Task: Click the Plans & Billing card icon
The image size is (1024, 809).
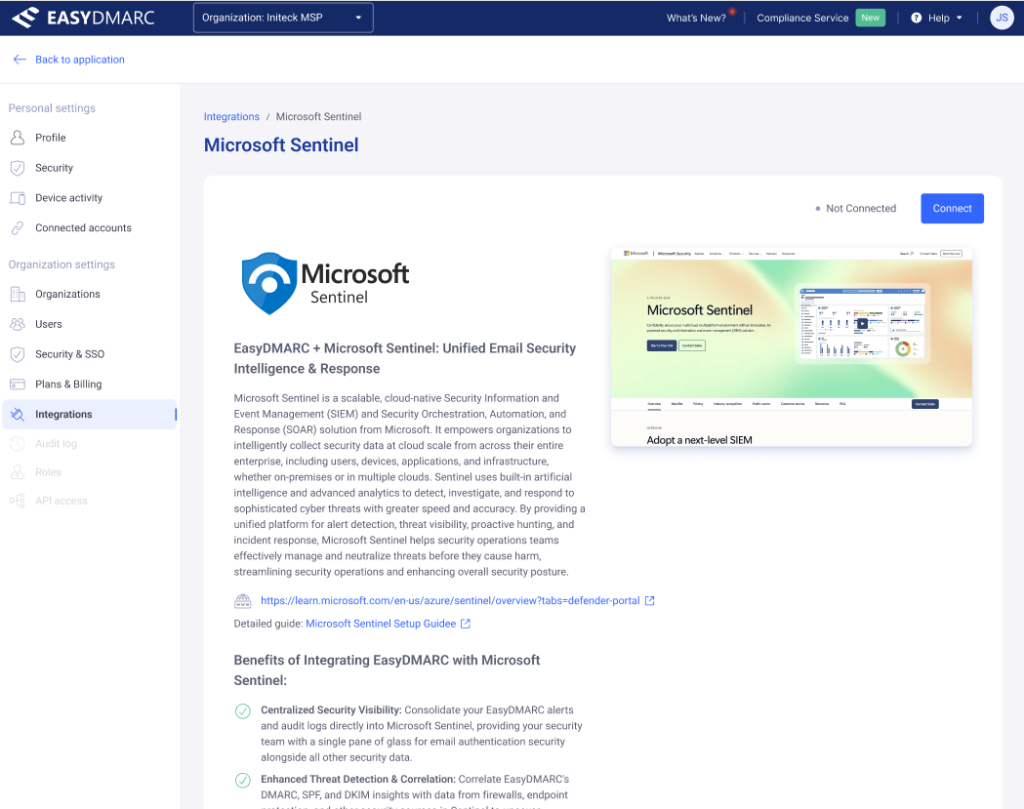Action: pos(18,384)
